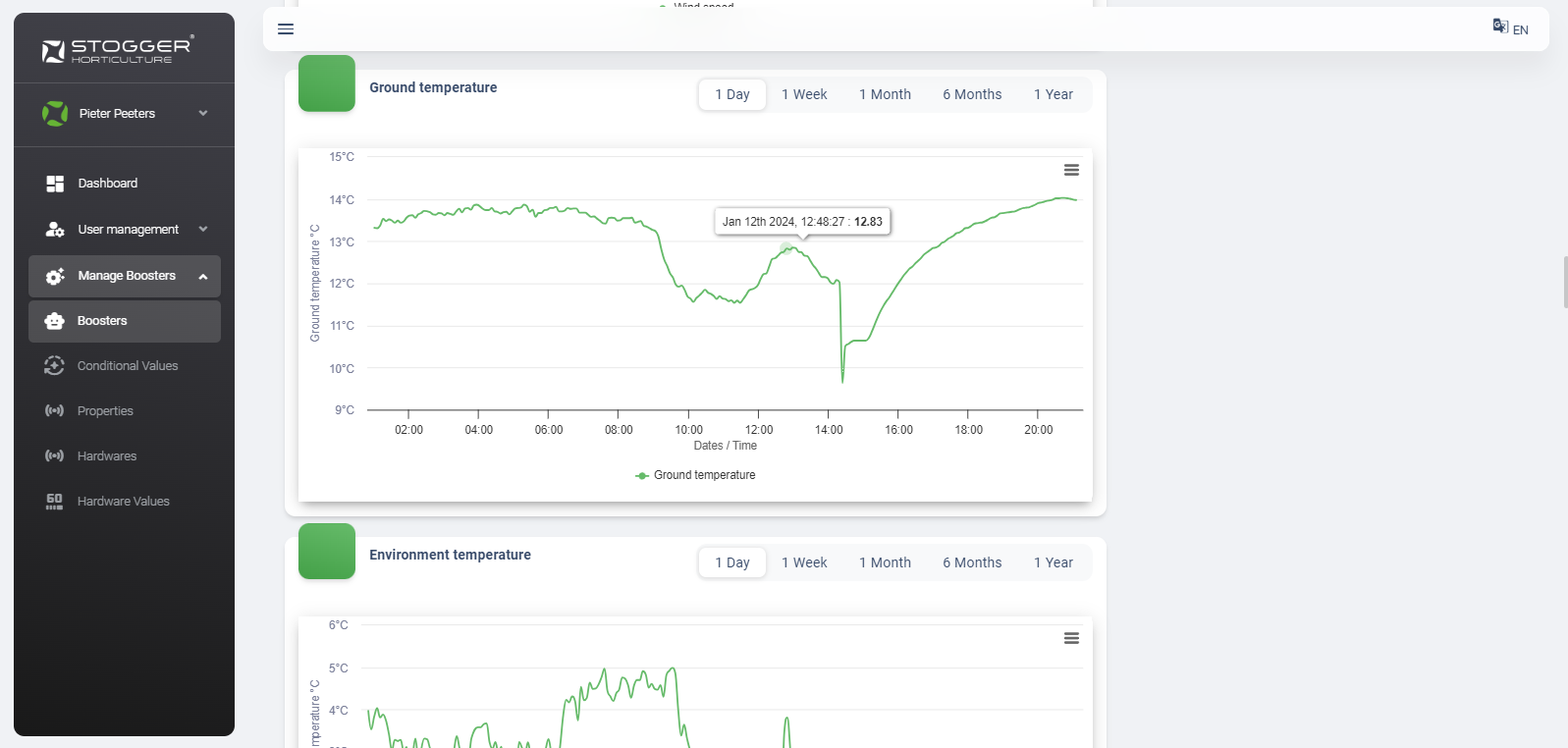Expand Pieter Peeters user menu chevron
The image size is (1568, 748).
(x=203, y=113)
